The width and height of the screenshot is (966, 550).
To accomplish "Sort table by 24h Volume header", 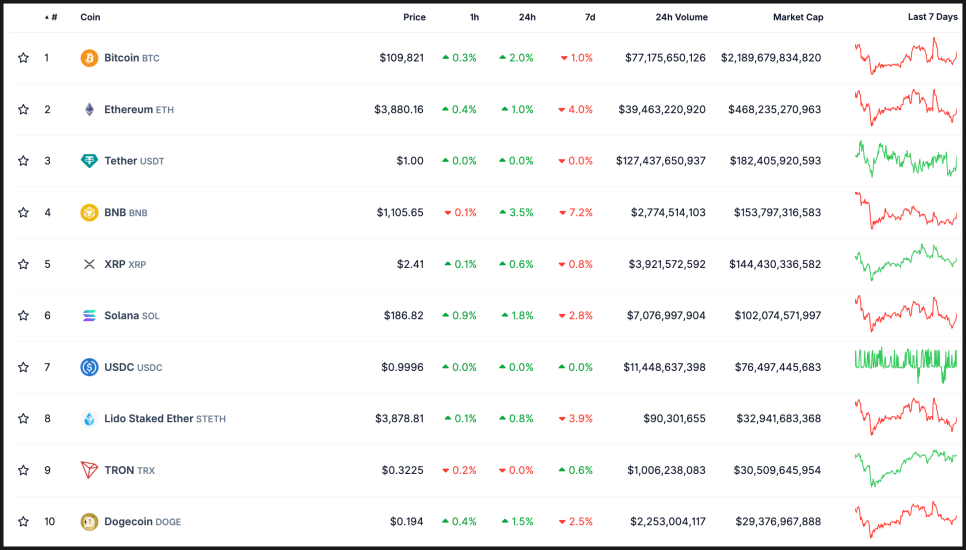I will 681,17.
